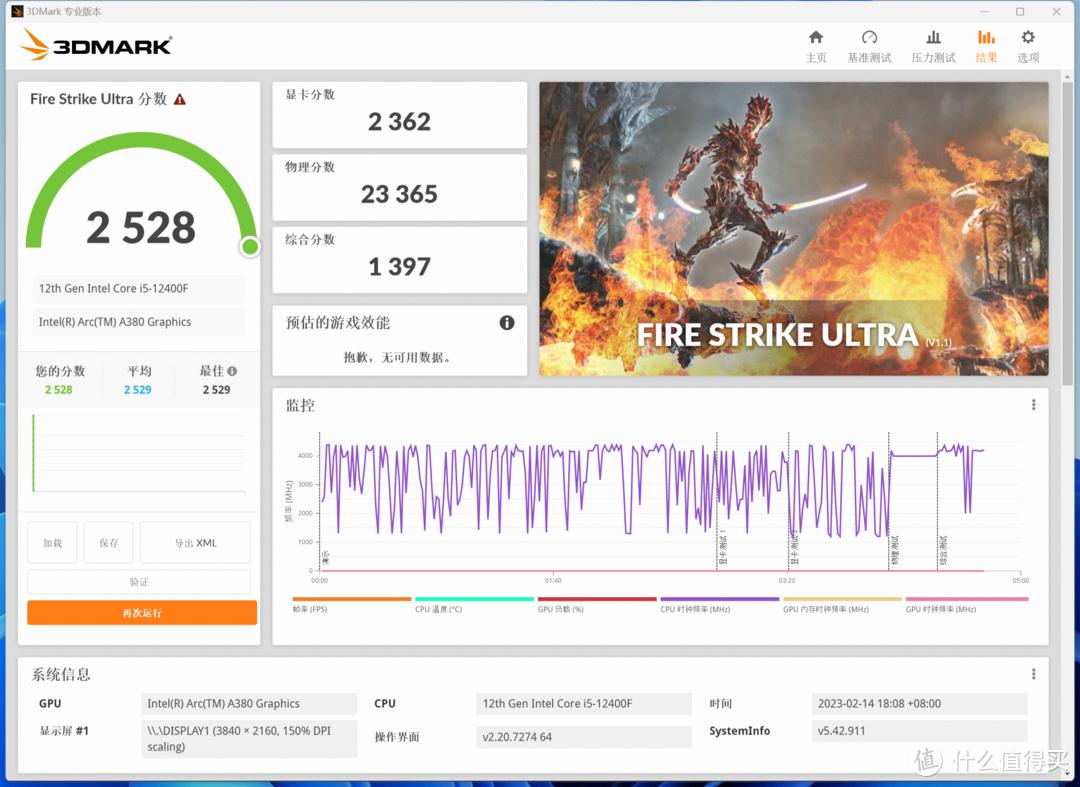Screen dimensions: 1080x787
Task: Click the Fire Strike Ultra preview image
Action: click(793, 230)
